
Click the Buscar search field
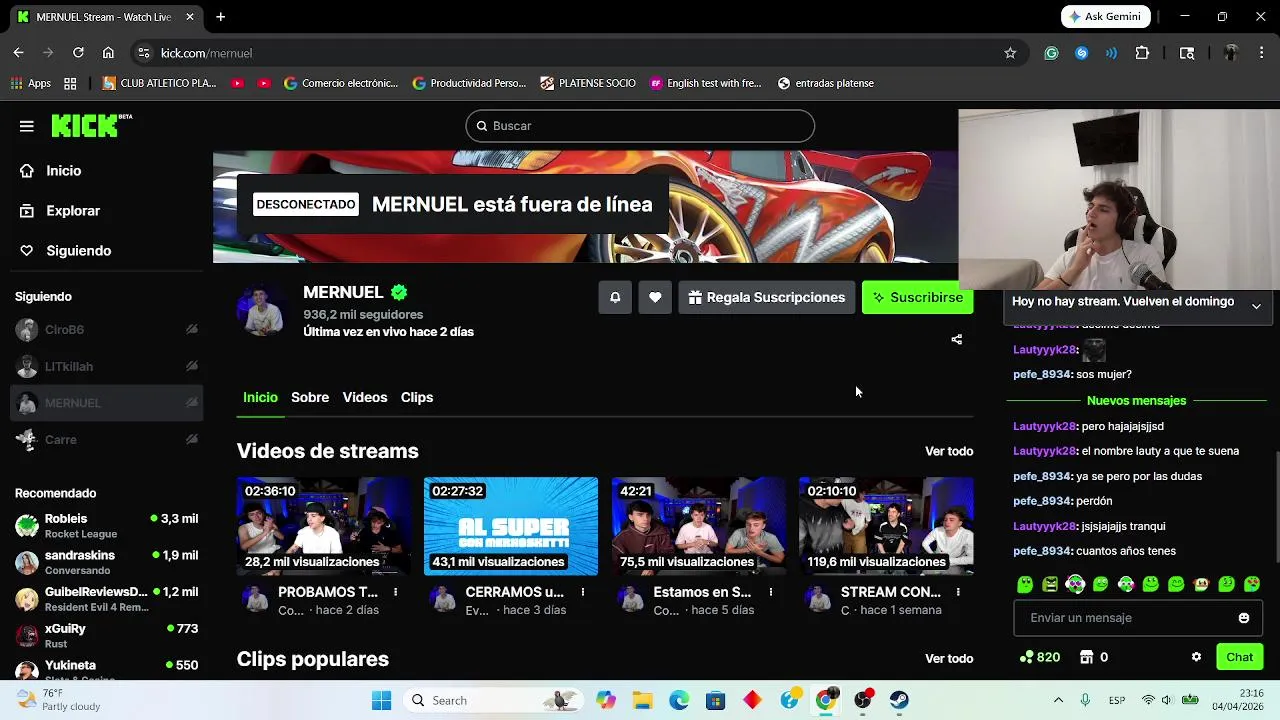pyautogui.click(x=640, y=126)
